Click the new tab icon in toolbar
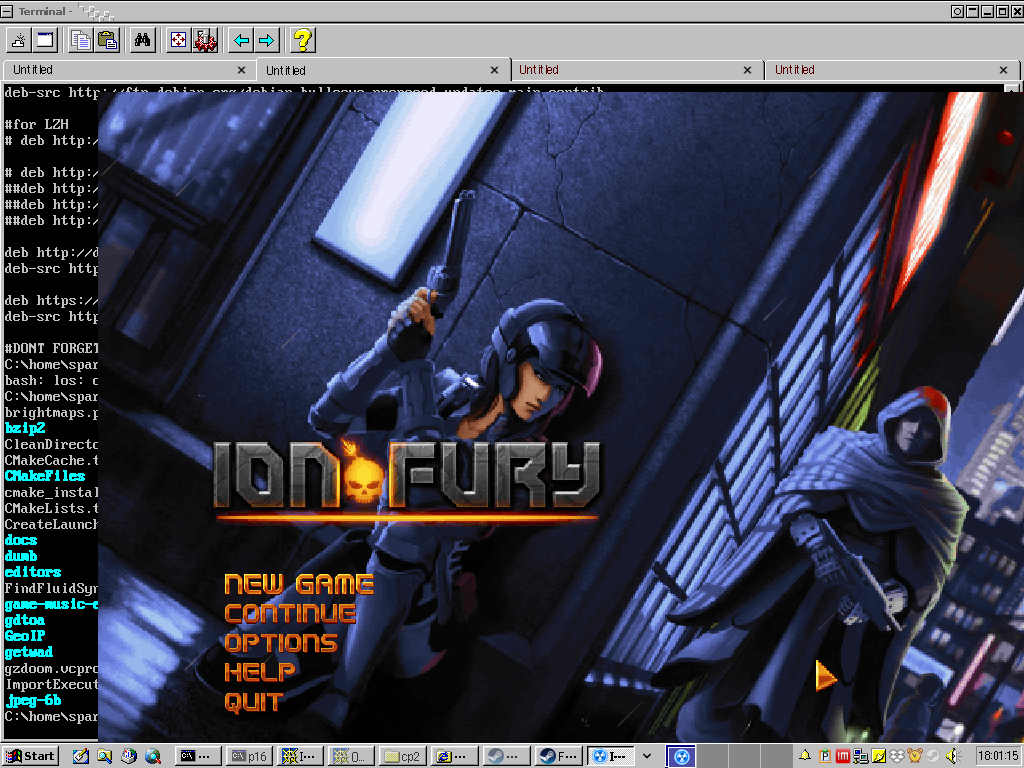This screenshot has height=768, width=1024. 19,40
